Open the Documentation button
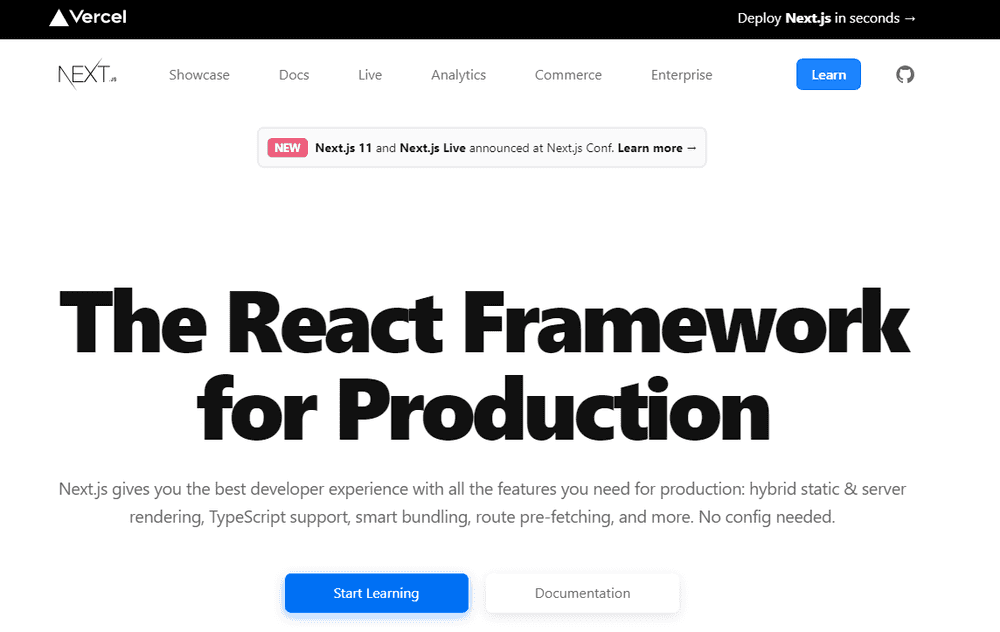 coord(582,593)
